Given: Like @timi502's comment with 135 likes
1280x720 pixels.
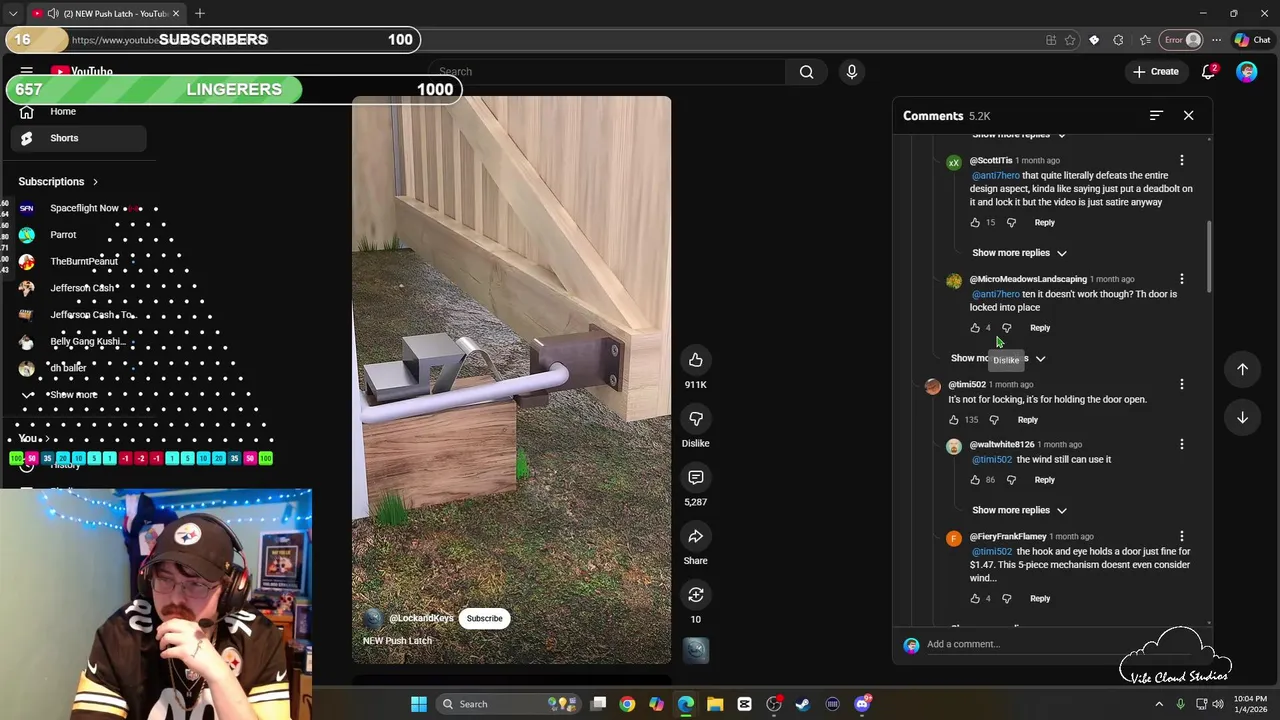Looking at the screenshot, I should tap(953, 420).
